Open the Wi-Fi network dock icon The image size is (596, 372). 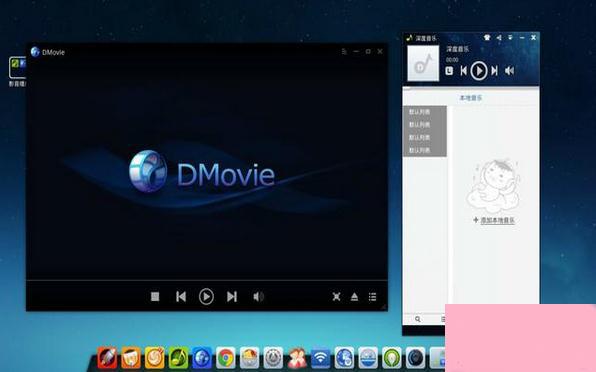click(x=321, y=358)
